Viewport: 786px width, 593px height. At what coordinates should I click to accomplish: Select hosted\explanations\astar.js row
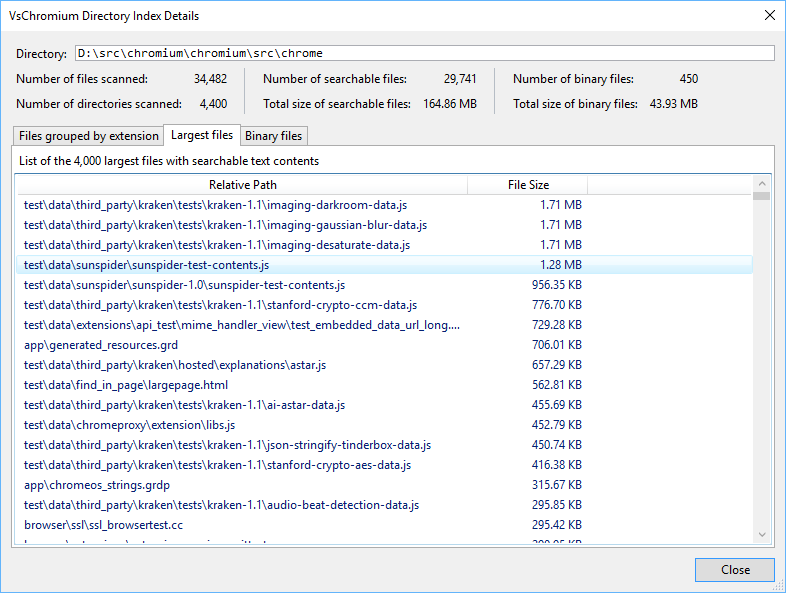(385, 365)
